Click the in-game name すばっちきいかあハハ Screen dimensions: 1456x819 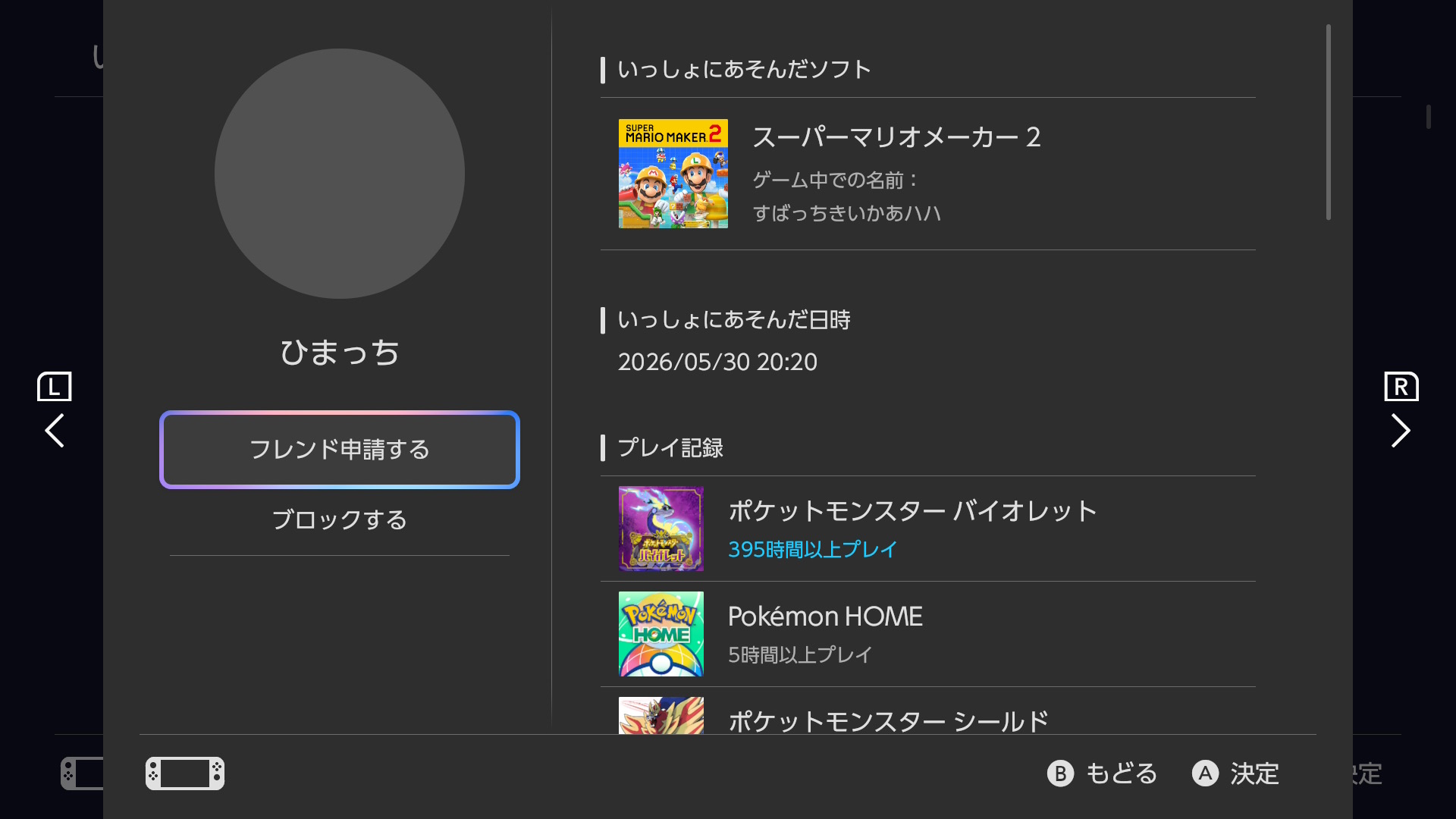846,214
